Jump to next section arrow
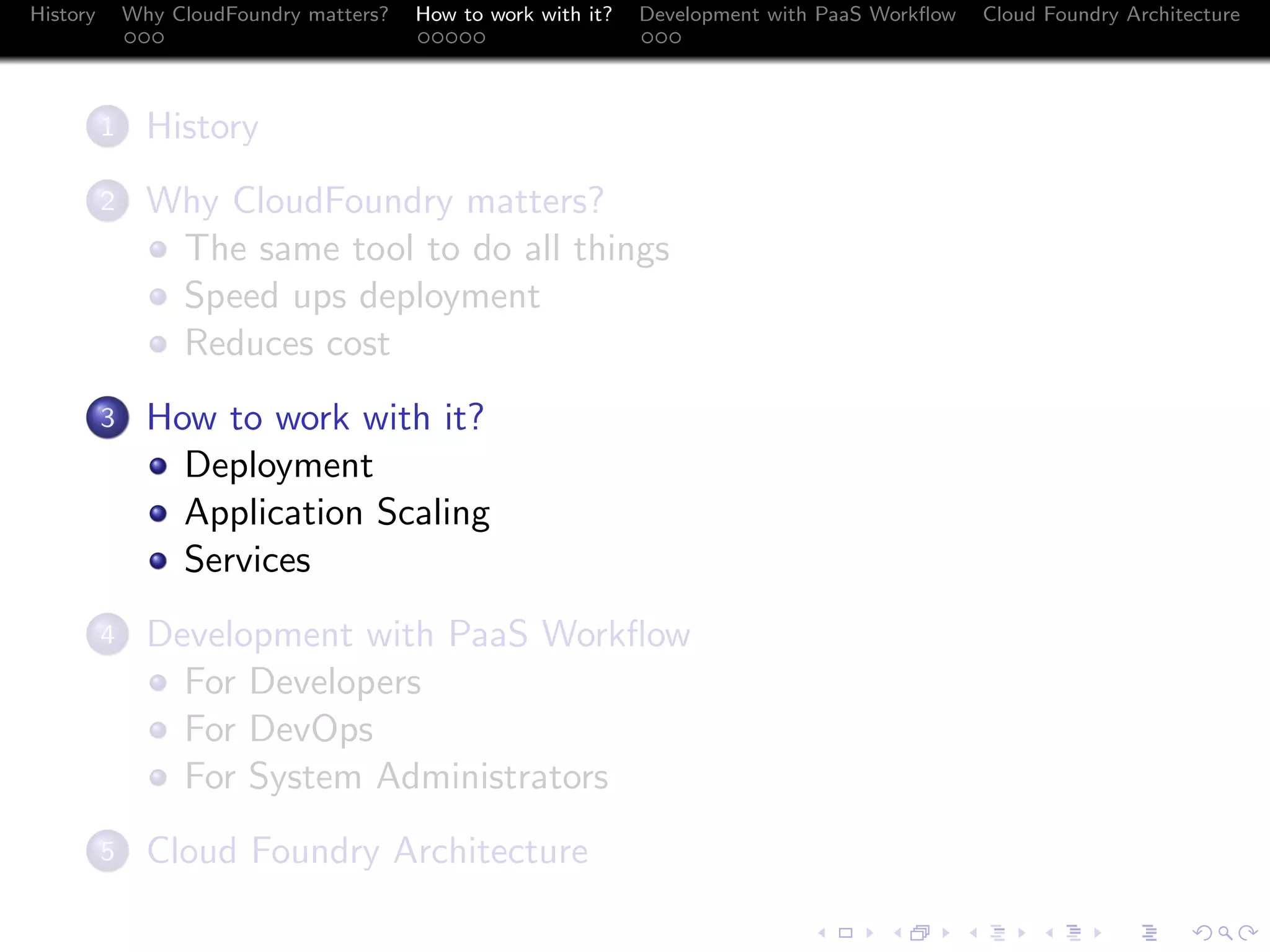This screenshot has height=952, width=1270. (1098, 933)
